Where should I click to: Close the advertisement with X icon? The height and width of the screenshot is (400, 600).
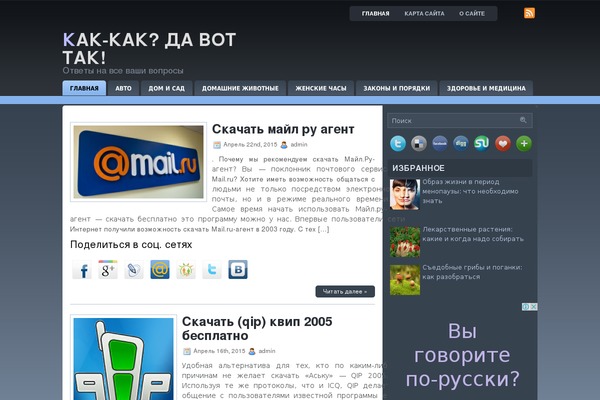(534, 307)
